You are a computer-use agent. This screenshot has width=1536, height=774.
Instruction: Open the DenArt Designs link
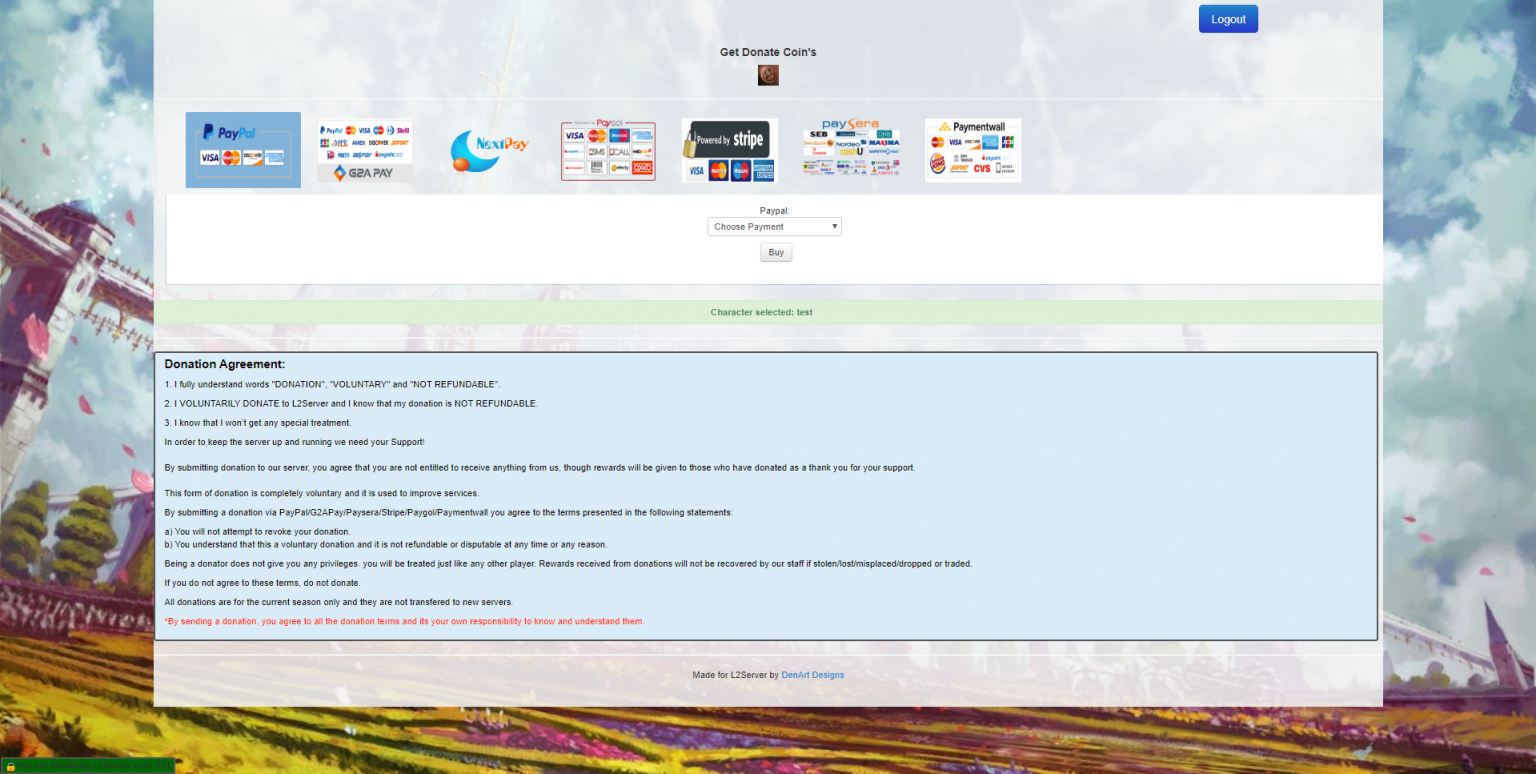(812, 675)
